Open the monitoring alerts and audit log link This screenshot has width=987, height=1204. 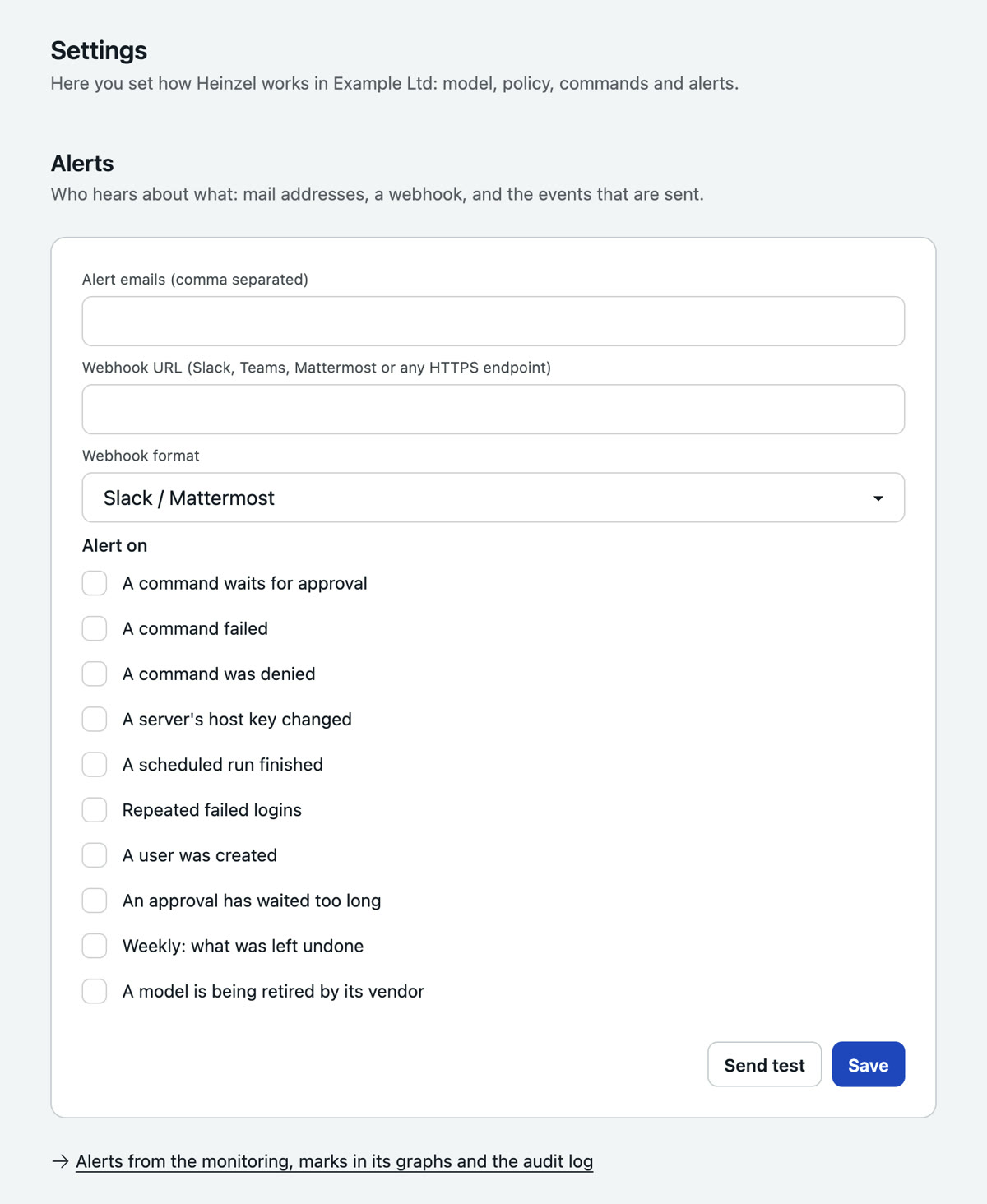(334, 1161)
